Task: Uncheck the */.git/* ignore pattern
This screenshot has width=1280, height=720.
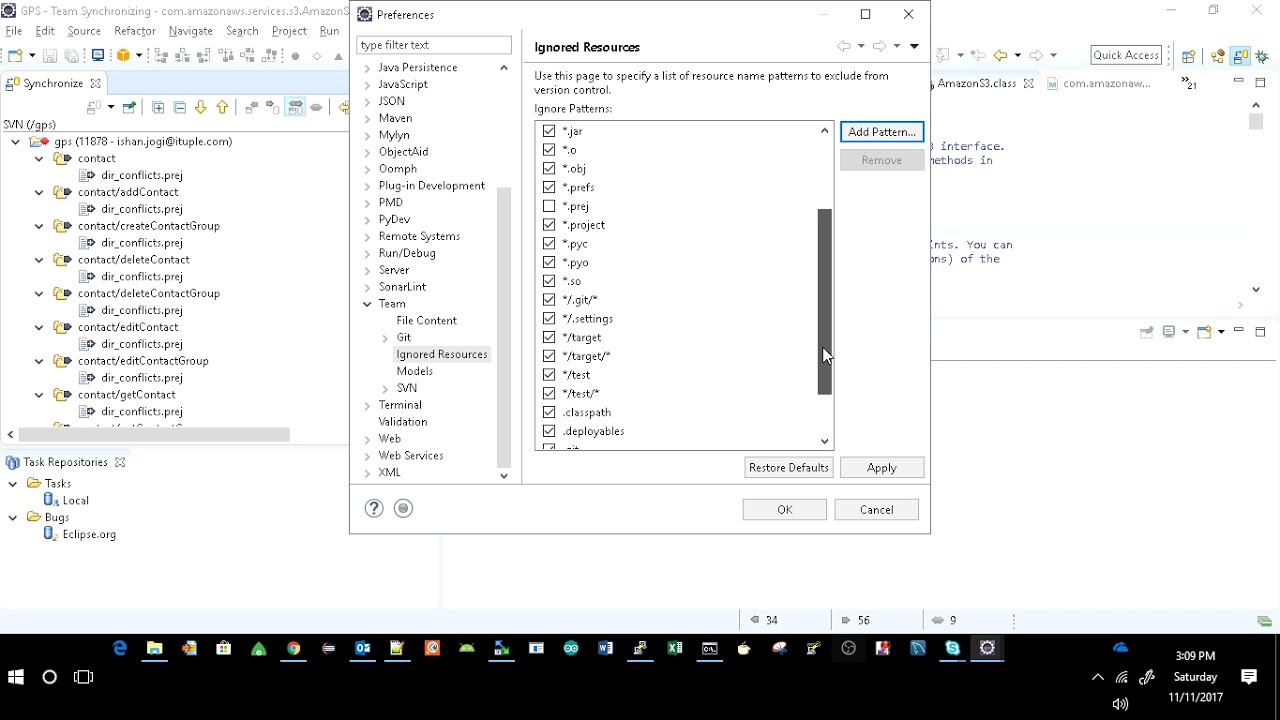Action: pos(549,300)
